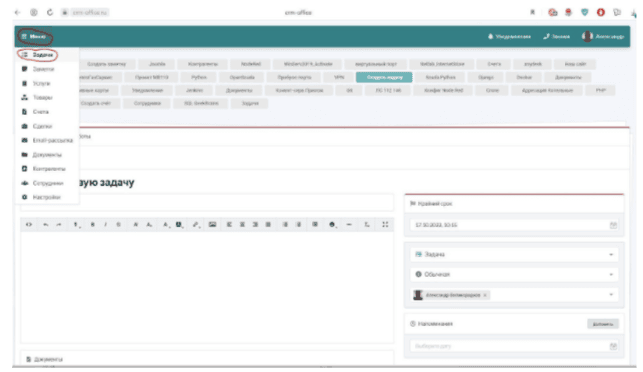Click the Добавить button in Напоминания
This screenshot has width=643, height=372.
(x=602, y=324)
